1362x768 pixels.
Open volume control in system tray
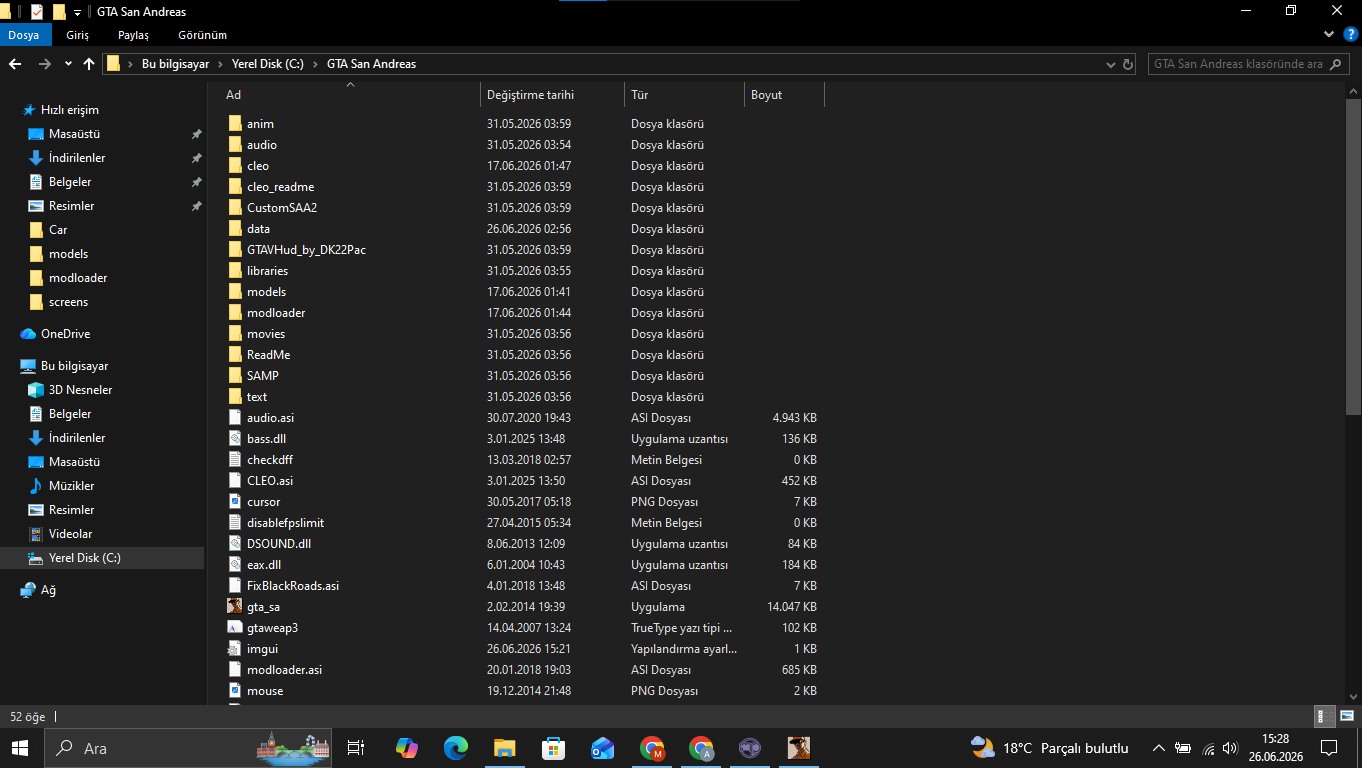(x=1230, y=748)
